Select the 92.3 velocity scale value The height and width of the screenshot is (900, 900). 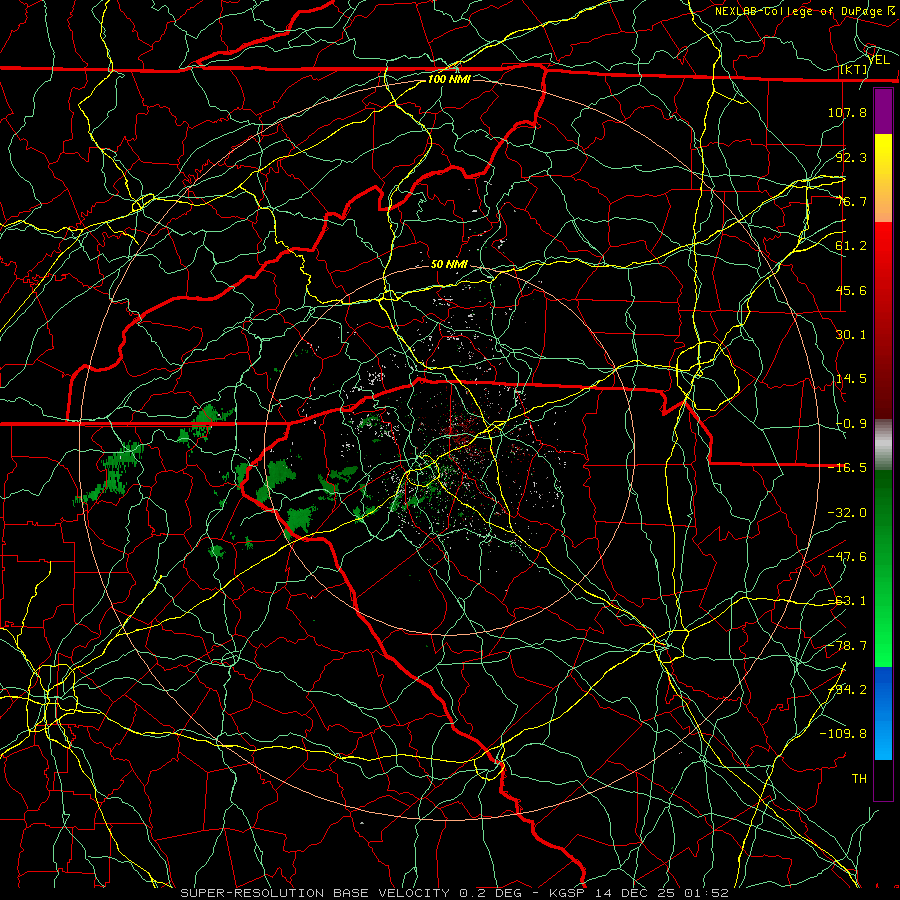click(851, 157)
